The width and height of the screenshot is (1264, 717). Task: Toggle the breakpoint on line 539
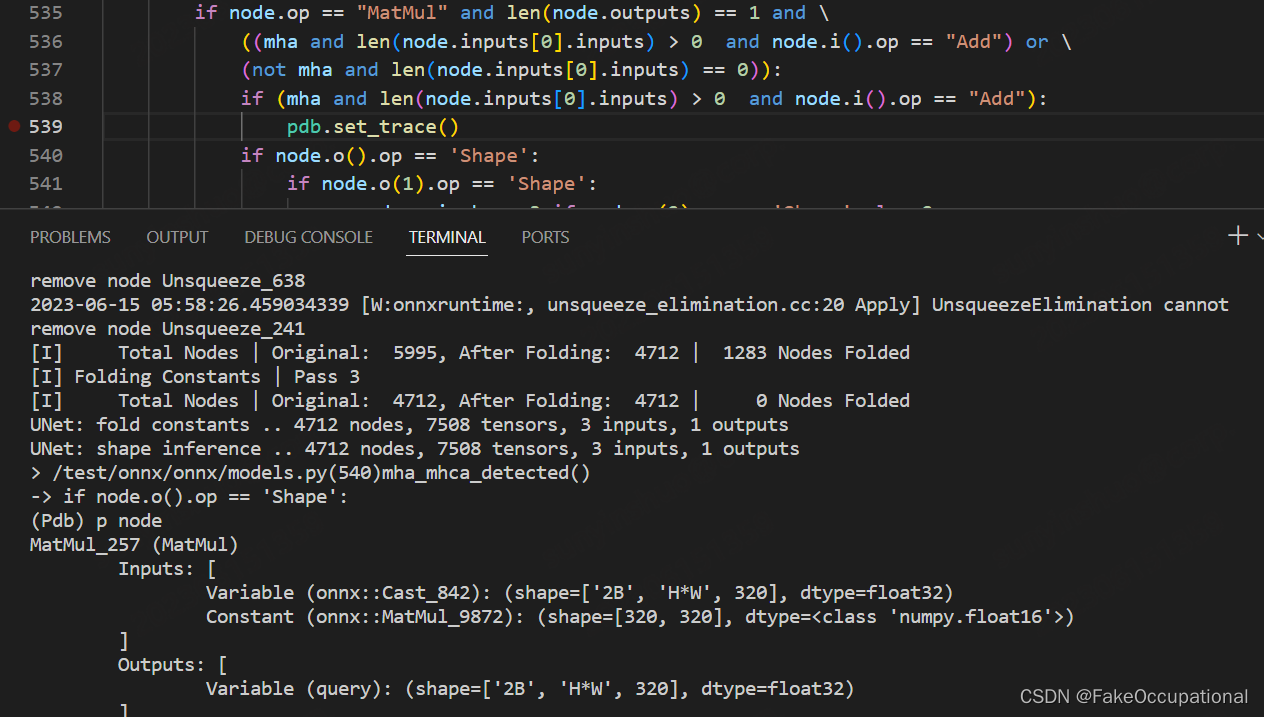coord(14,127)
